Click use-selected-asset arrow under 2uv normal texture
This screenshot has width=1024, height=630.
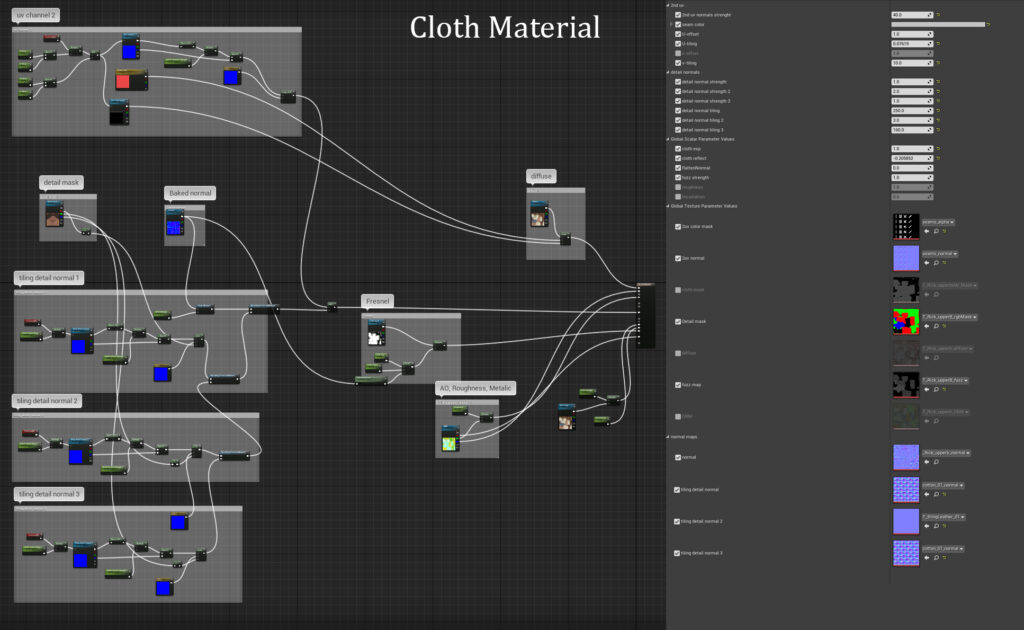928,262
